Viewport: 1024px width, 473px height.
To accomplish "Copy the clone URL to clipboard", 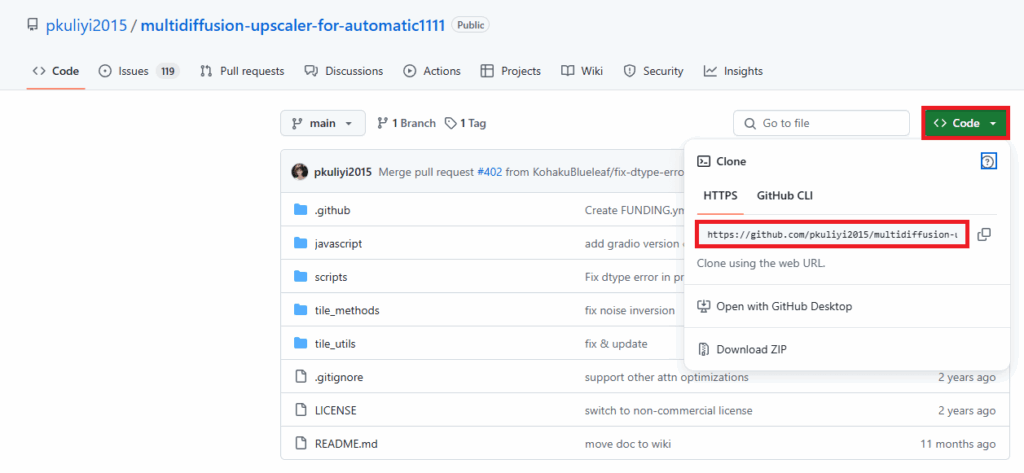I will coord(984,235).
